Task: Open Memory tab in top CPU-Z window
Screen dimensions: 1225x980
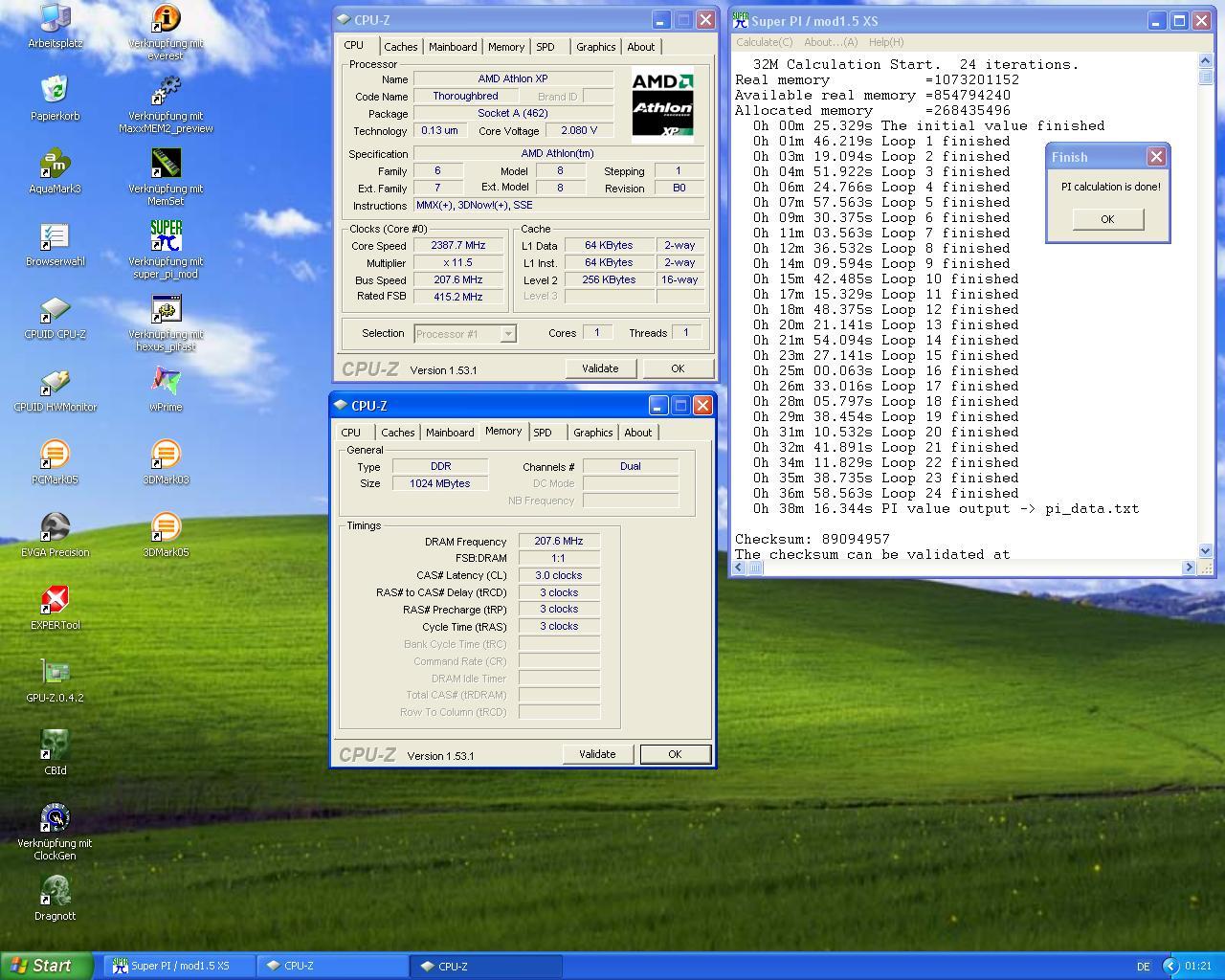Action: coord(505,47)
